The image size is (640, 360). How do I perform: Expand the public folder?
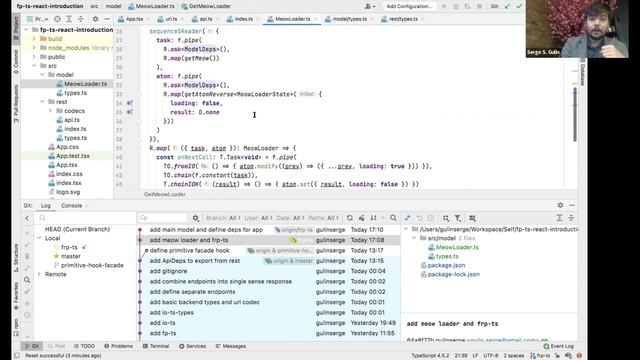(34, 57)
